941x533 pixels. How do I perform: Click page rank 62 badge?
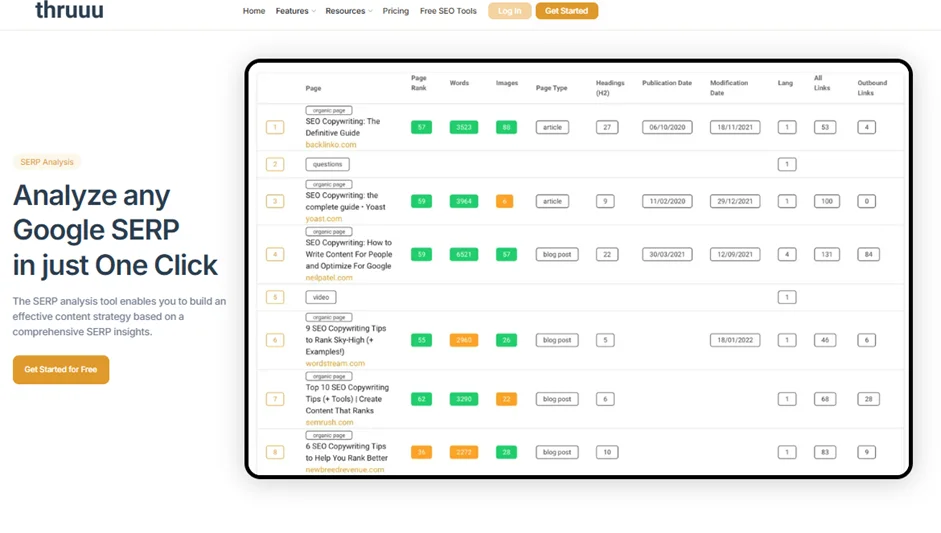421,399
